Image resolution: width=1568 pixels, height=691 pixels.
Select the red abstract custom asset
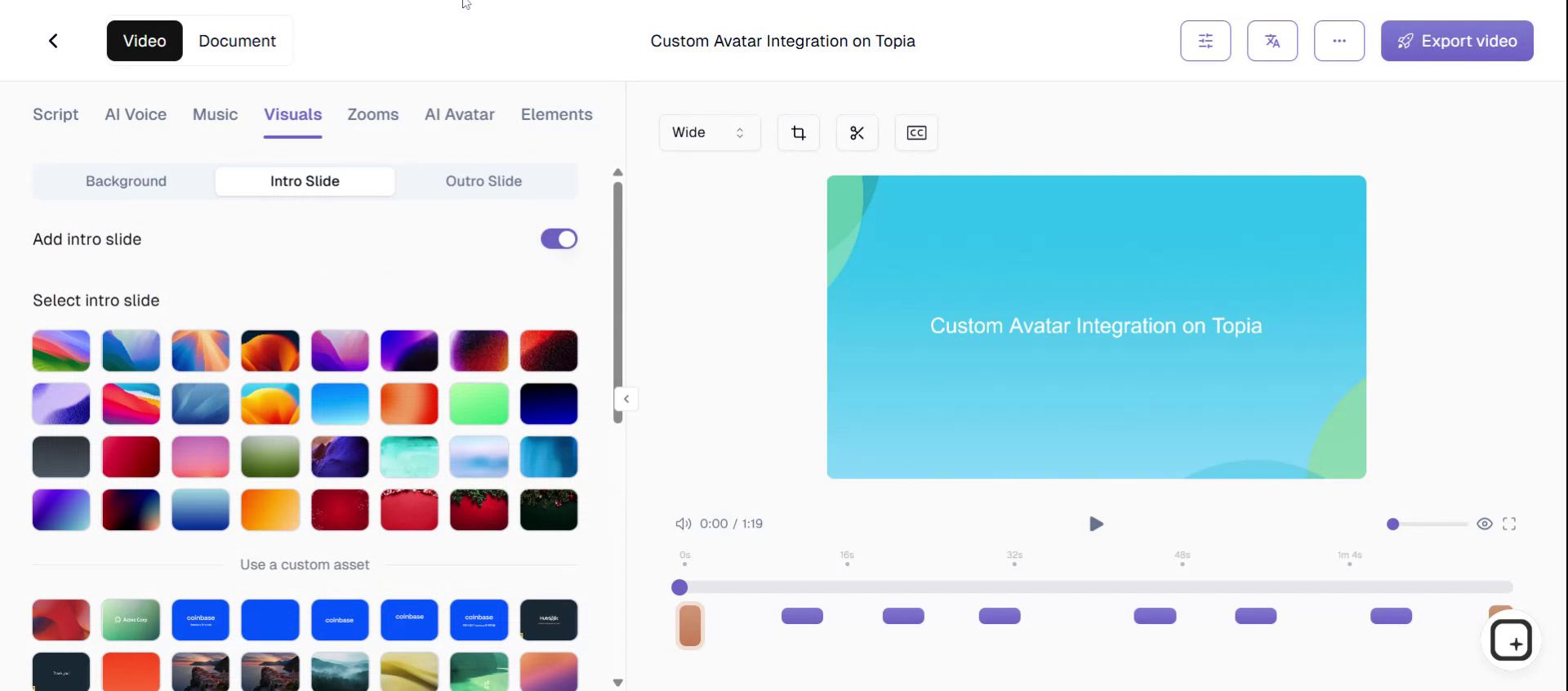[x=61, y=620]
